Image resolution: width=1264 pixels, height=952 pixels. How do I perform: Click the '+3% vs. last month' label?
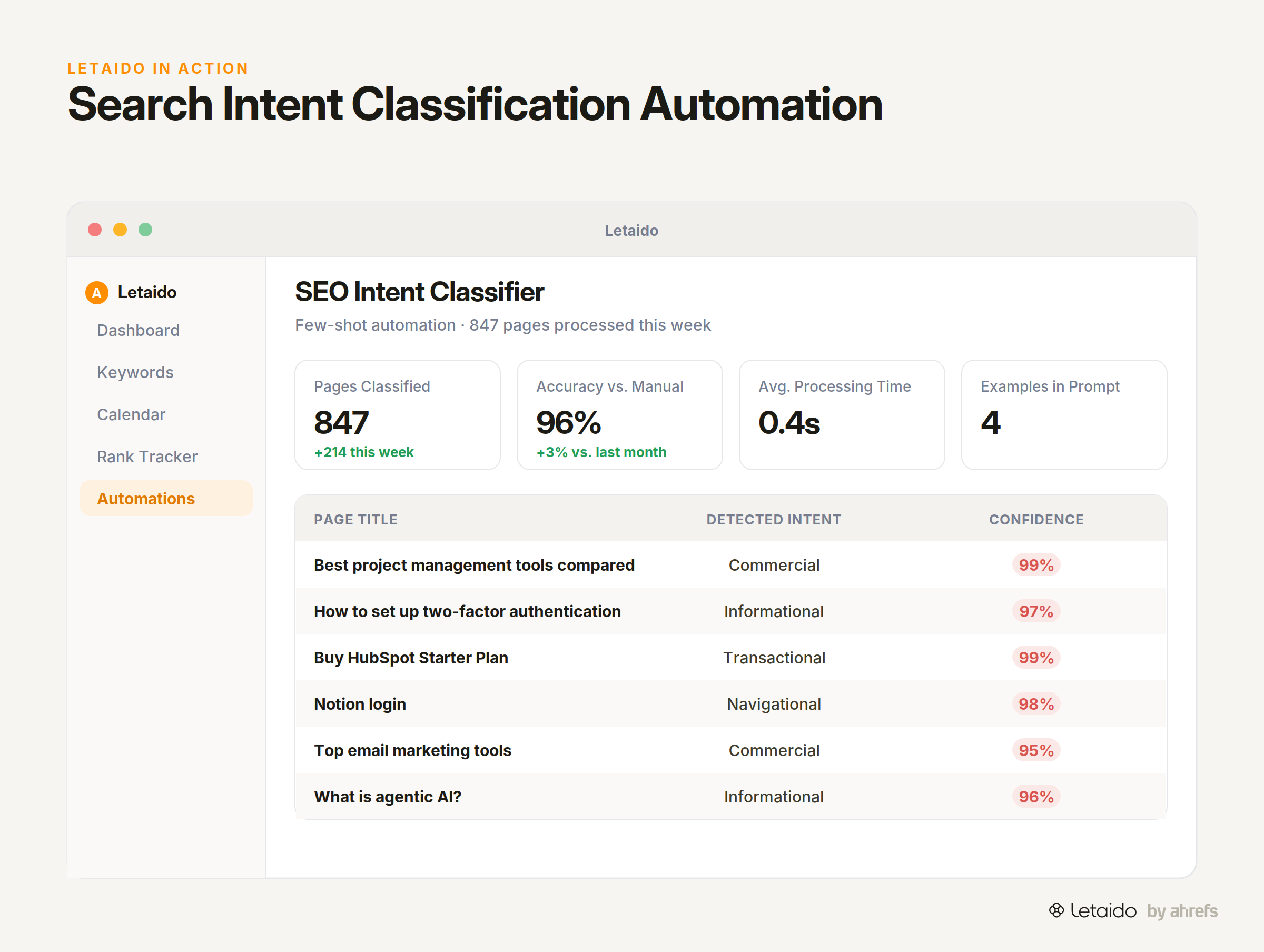tap(601, 452)
